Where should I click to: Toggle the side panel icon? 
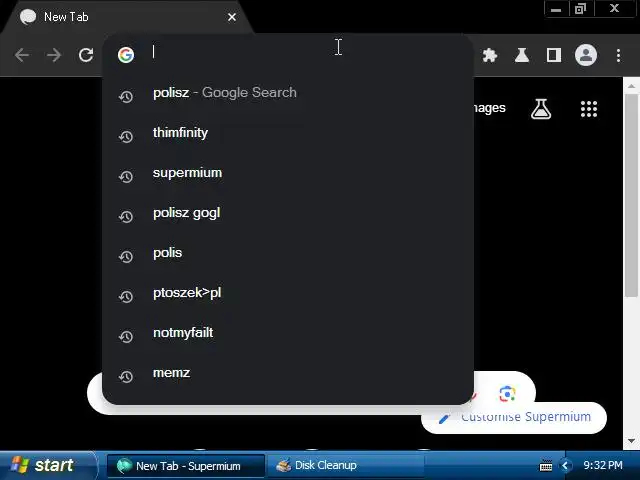(x=553, y=55)
